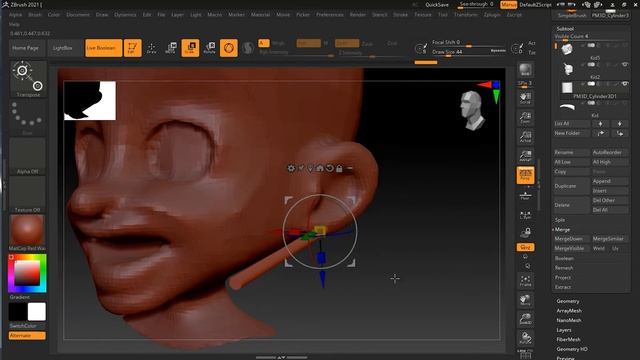Toggle the orange XYZ rotation button
The image size is (640, 360).
point(525,247)
